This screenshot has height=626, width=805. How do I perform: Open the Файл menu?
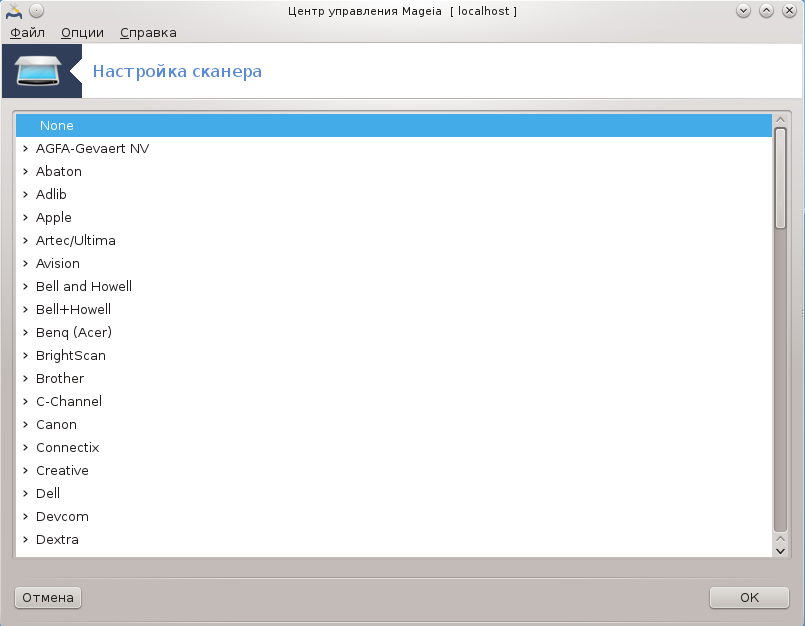pos(27,33)
